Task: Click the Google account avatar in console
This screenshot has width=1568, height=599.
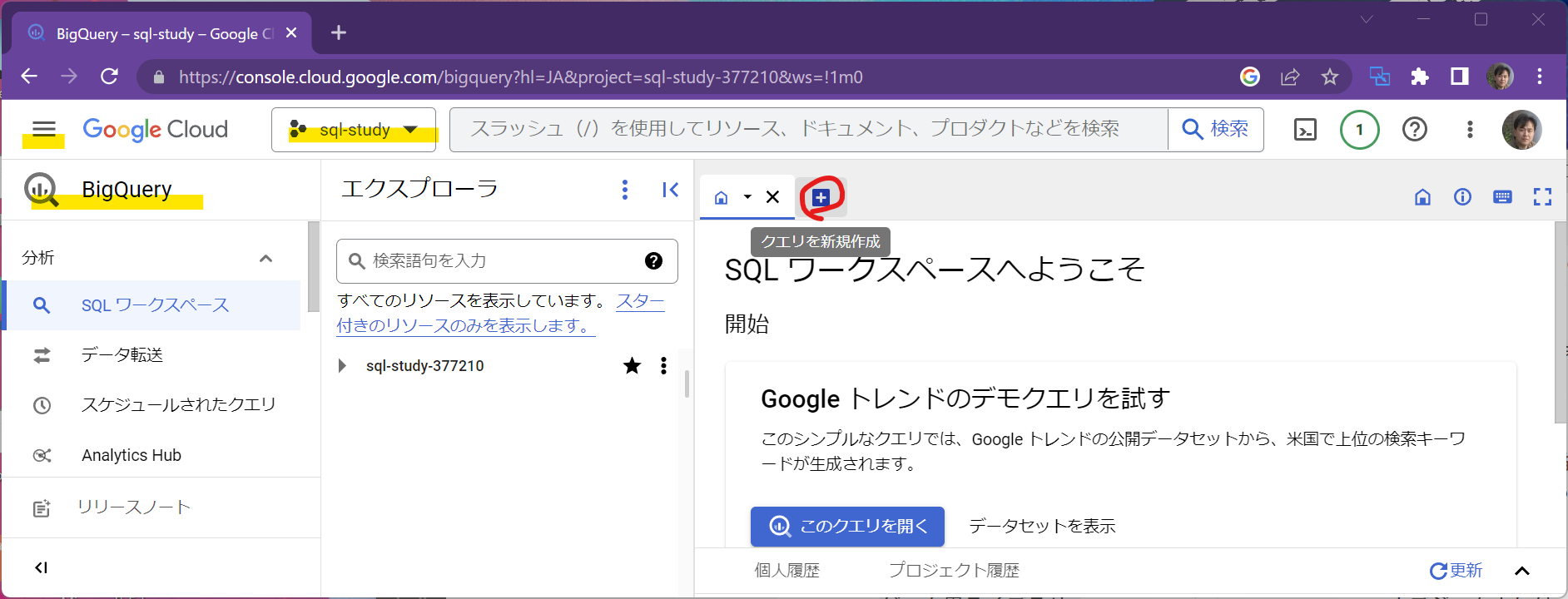Action: tap(1522, 130)
